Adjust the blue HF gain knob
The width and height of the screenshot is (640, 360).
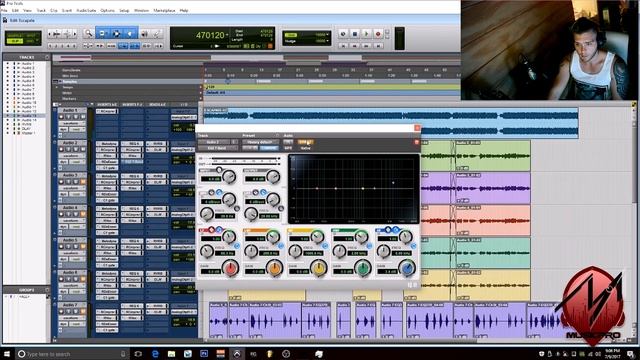click(x=407, y=268)
